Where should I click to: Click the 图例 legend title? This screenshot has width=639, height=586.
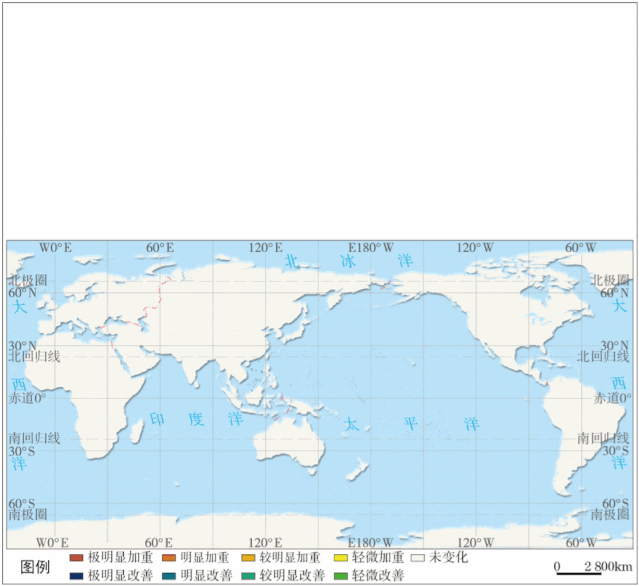tap(36, 566)
